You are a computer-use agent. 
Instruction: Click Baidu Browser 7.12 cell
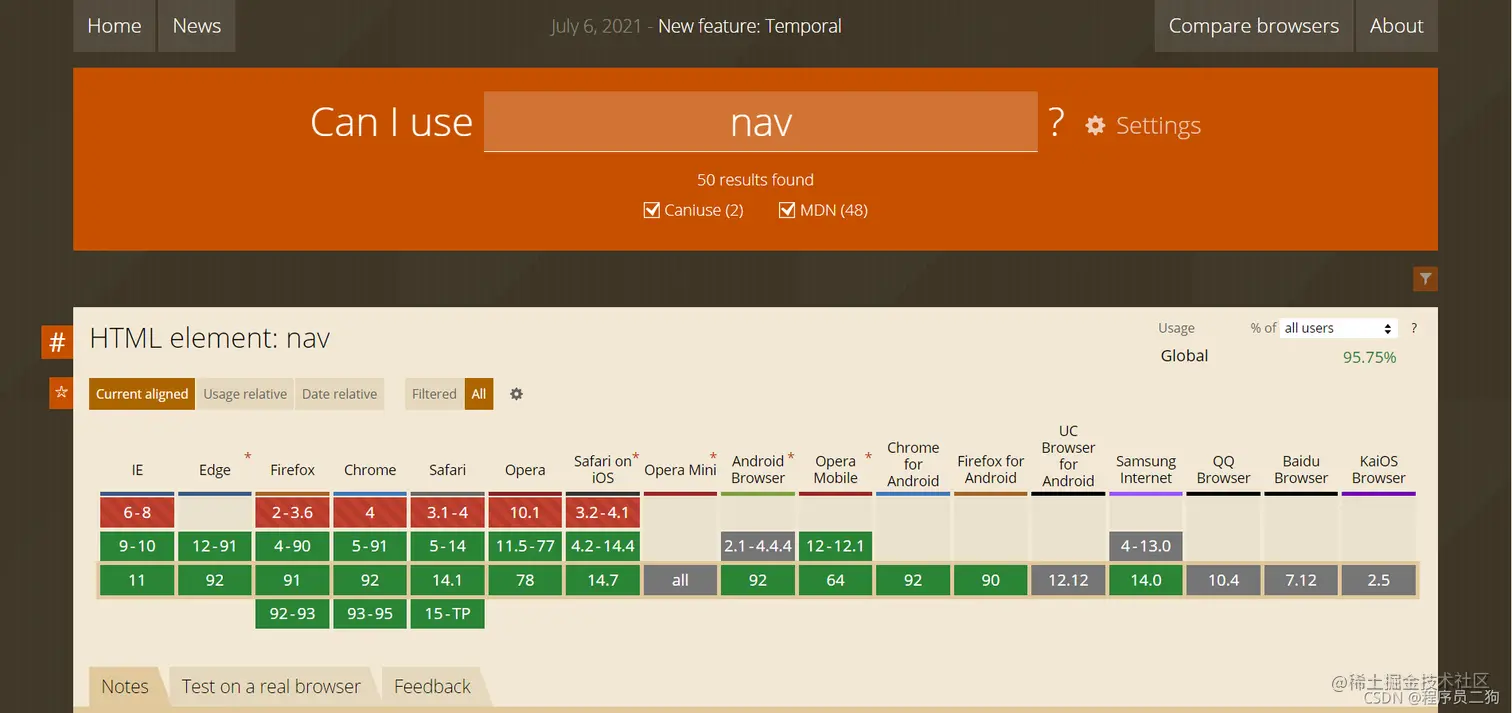click(1301, 580)
